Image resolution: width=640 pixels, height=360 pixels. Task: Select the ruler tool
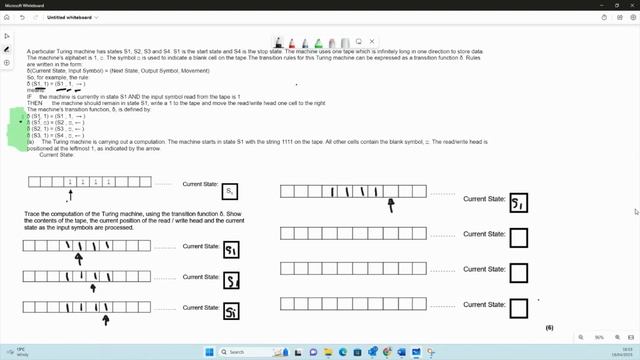(x=345, y=42)
